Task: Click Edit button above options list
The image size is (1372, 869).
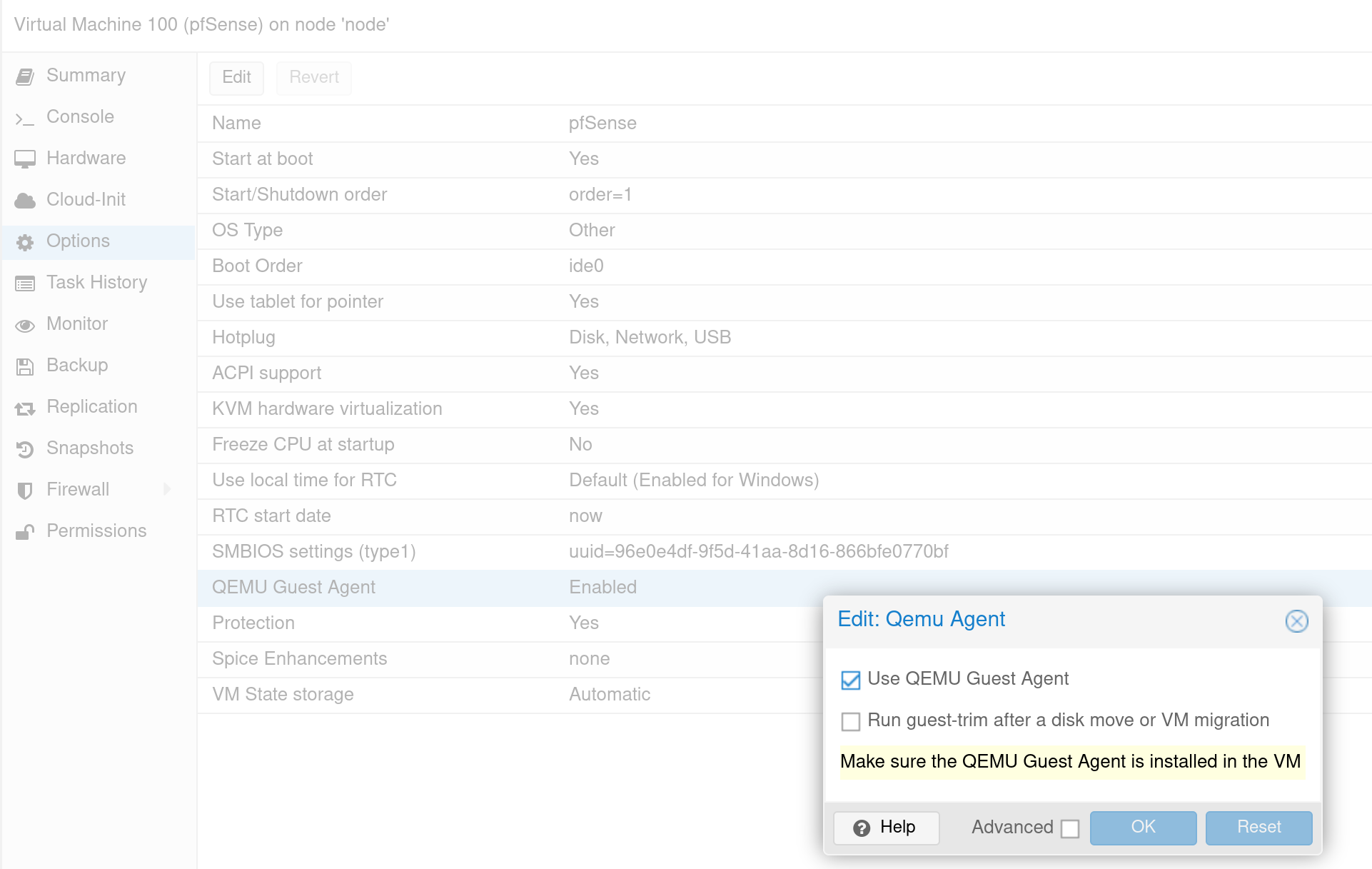Action: (x=236, y=78)
